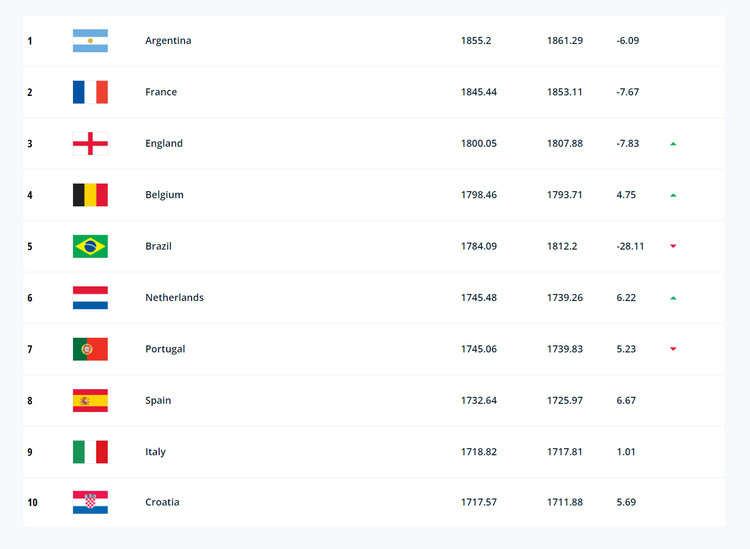This screenshot has height=549, width=750.
Task: Click Netherlands' green up arrow
Action: click(x=673, y=298)
